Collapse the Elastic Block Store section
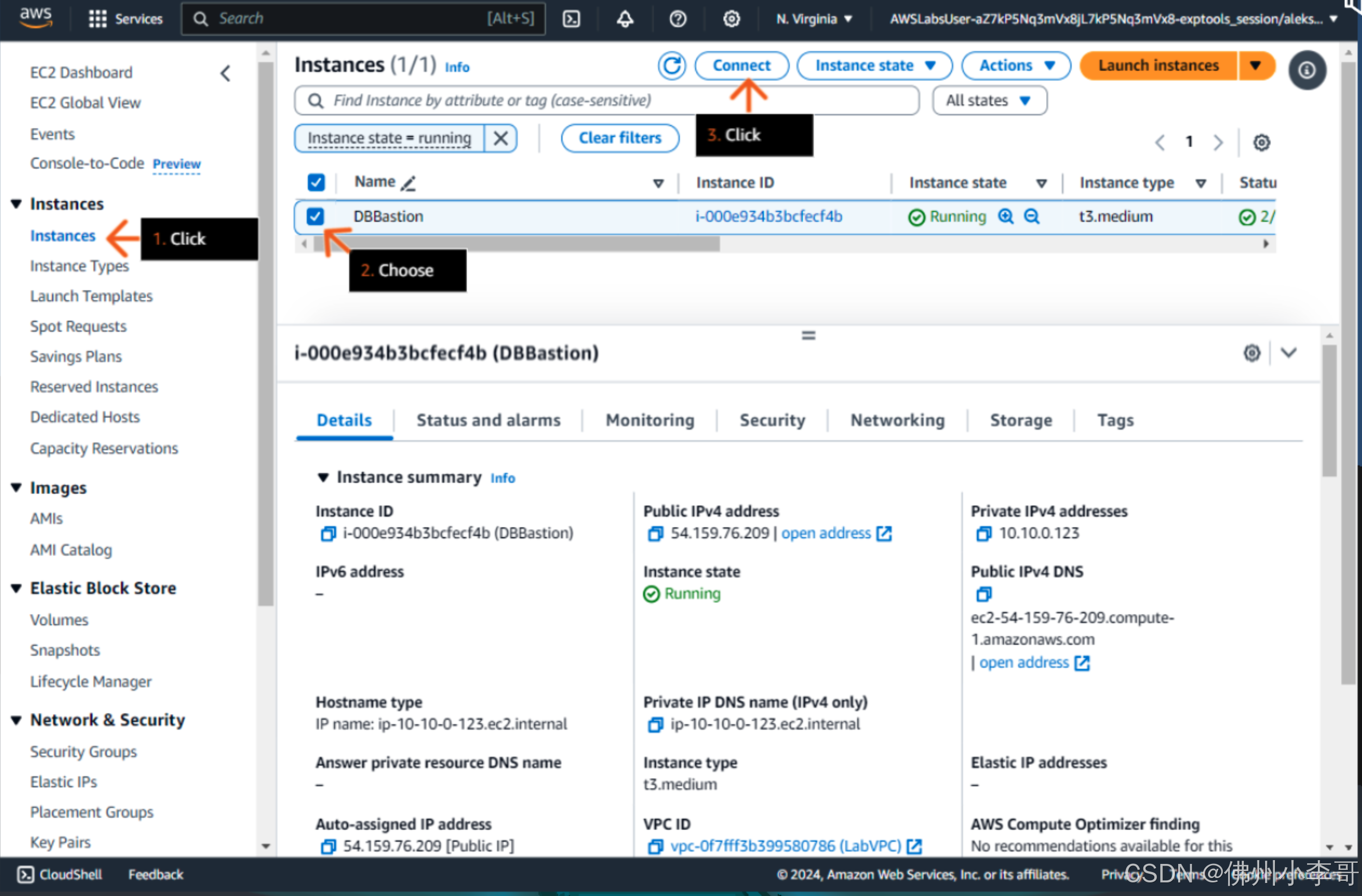 (16, 588)
